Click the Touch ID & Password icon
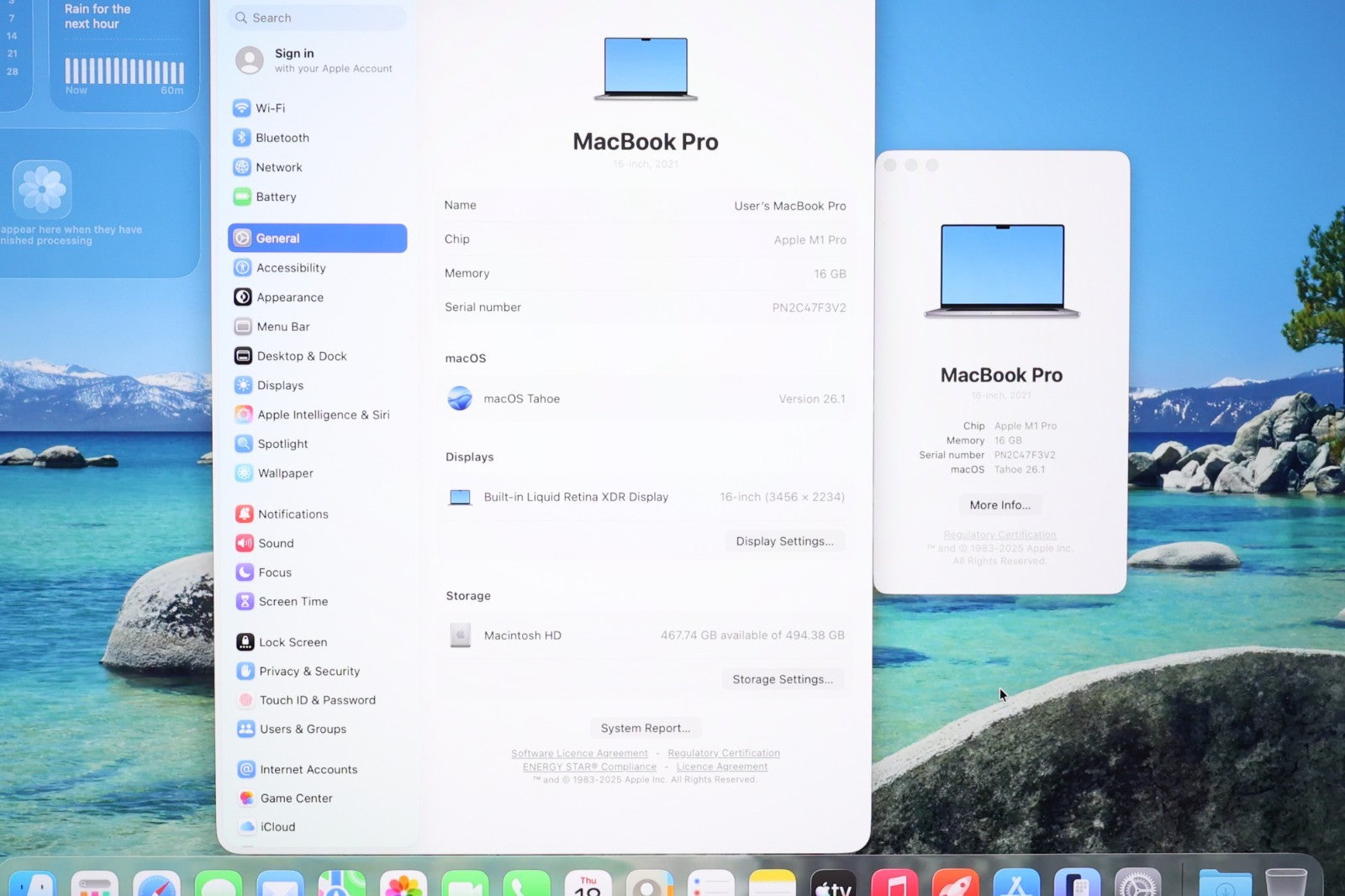Screen dimensions: 1345x896 245,700
